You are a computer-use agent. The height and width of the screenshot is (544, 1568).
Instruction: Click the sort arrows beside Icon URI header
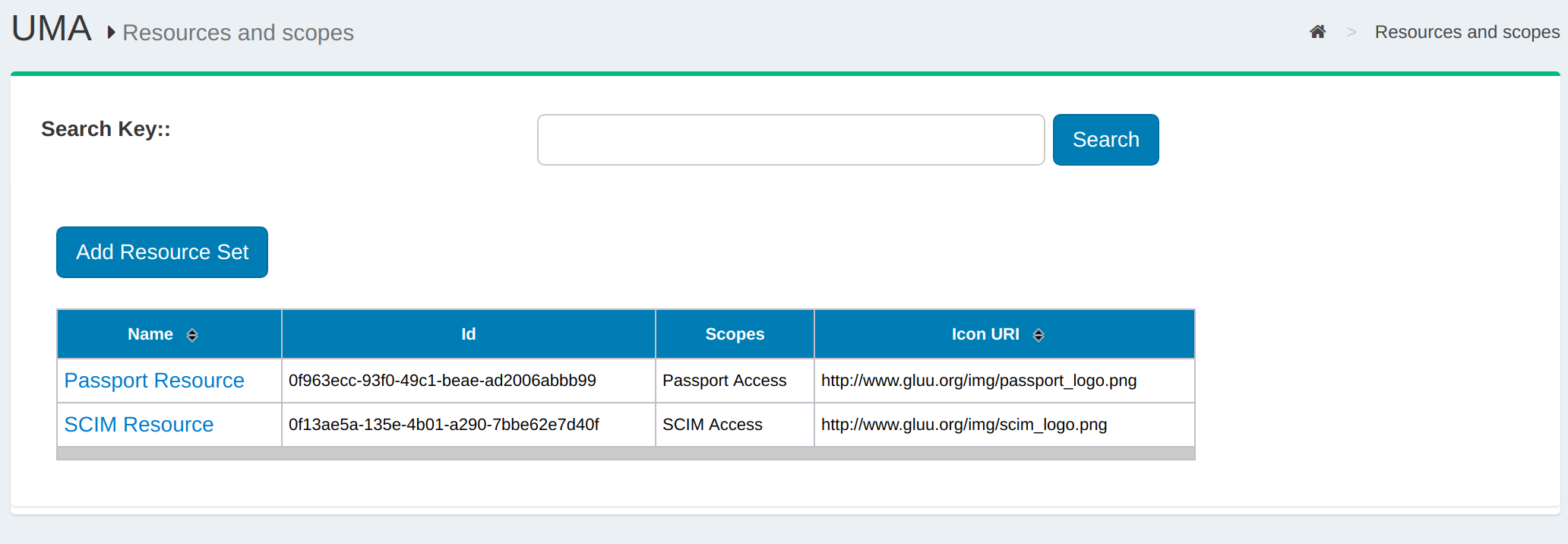coord(1038,335)
